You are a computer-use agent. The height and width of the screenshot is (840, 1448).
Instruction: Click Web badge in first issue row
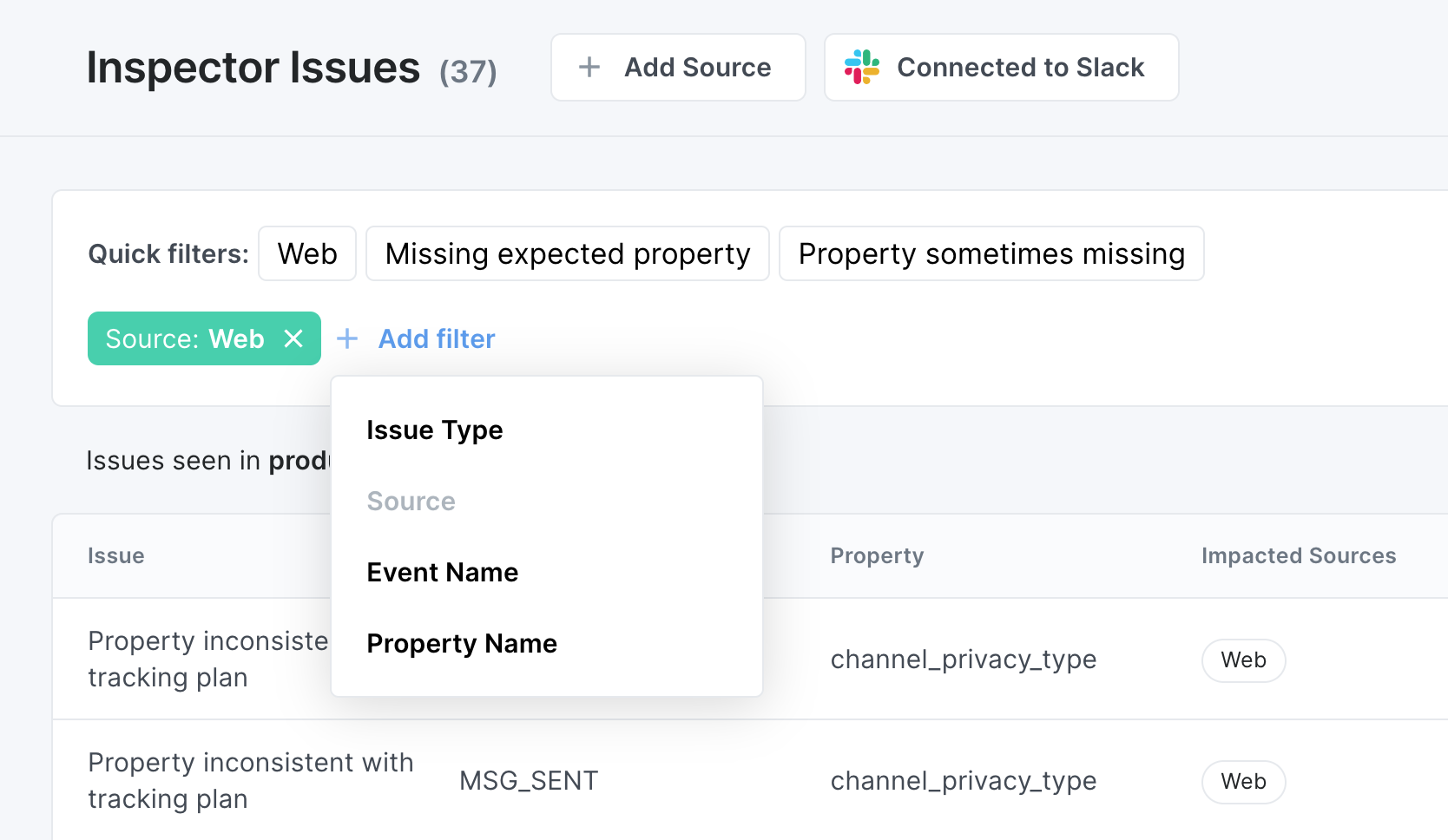pyautogui.click(x=1242, y=660)
